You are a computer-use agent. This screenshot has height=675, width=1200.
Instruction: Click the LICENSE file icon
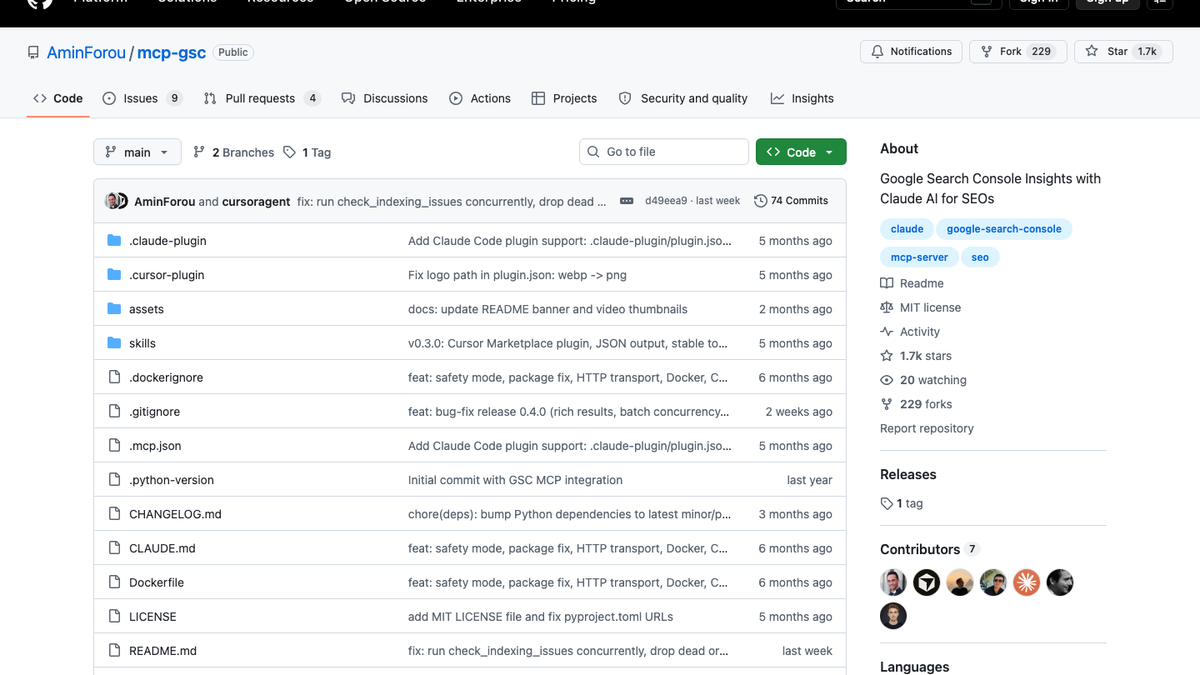tap(114, 616)
